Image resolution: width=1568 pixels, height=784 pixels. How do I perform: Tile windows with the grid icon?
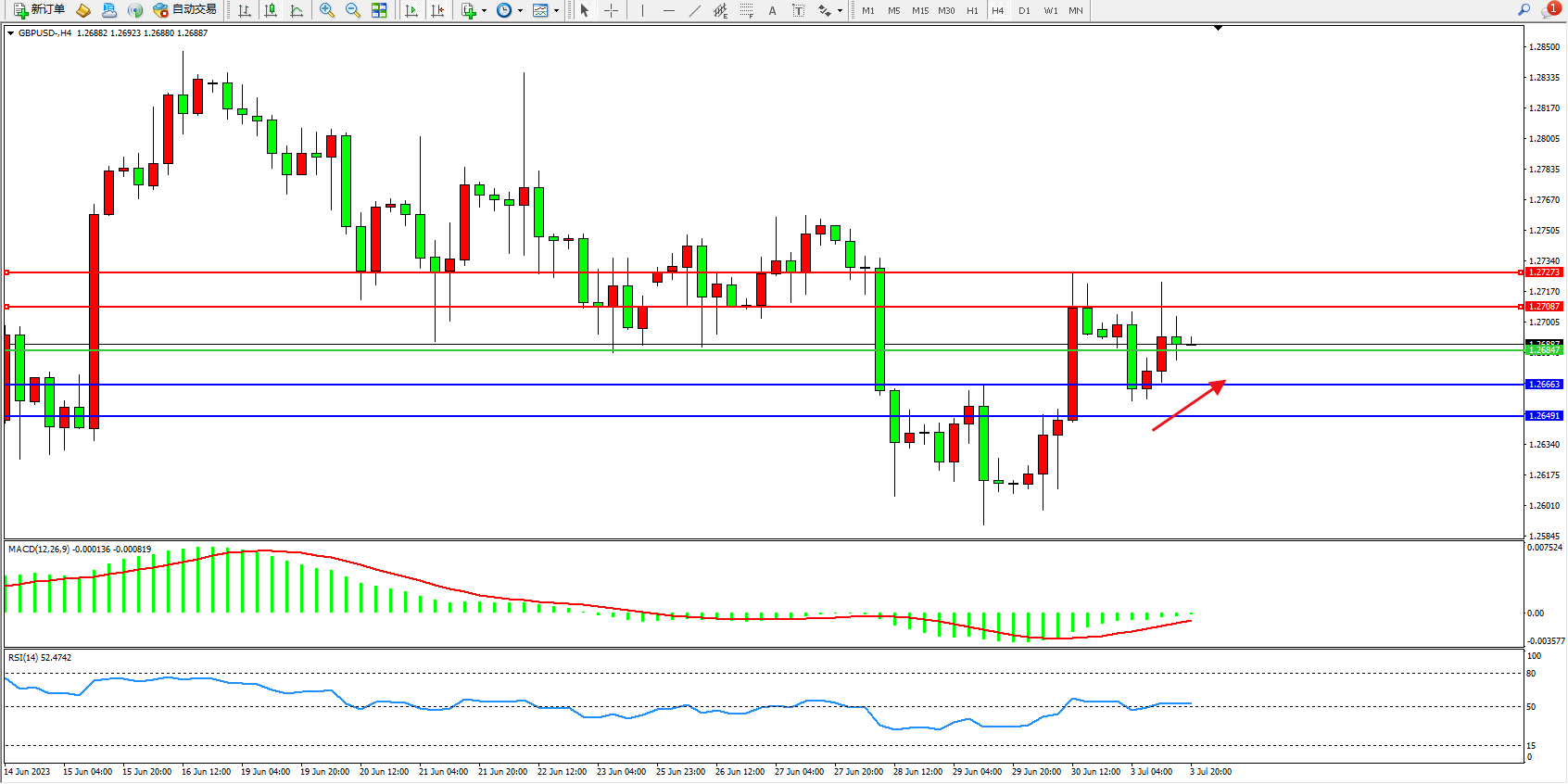(x=379, y=10)
